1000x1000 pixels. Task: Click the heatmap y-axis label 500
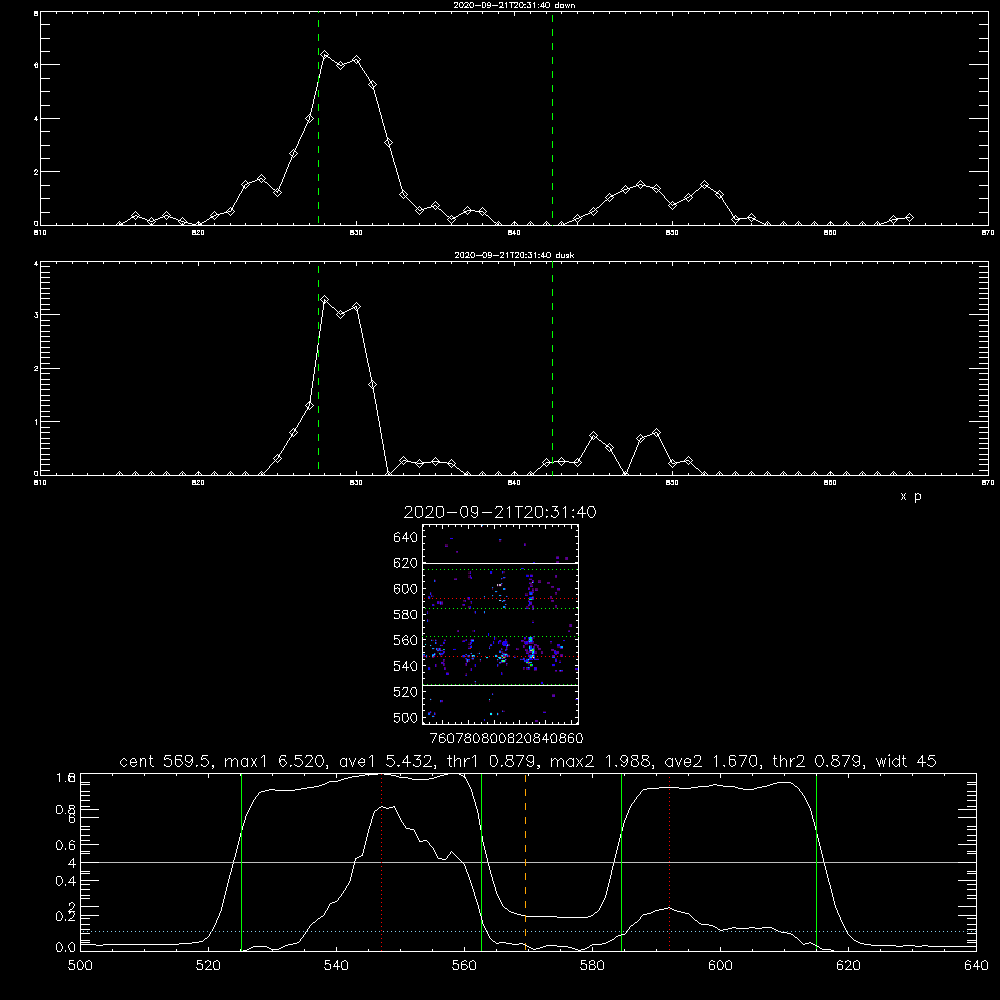pos(406,717)
